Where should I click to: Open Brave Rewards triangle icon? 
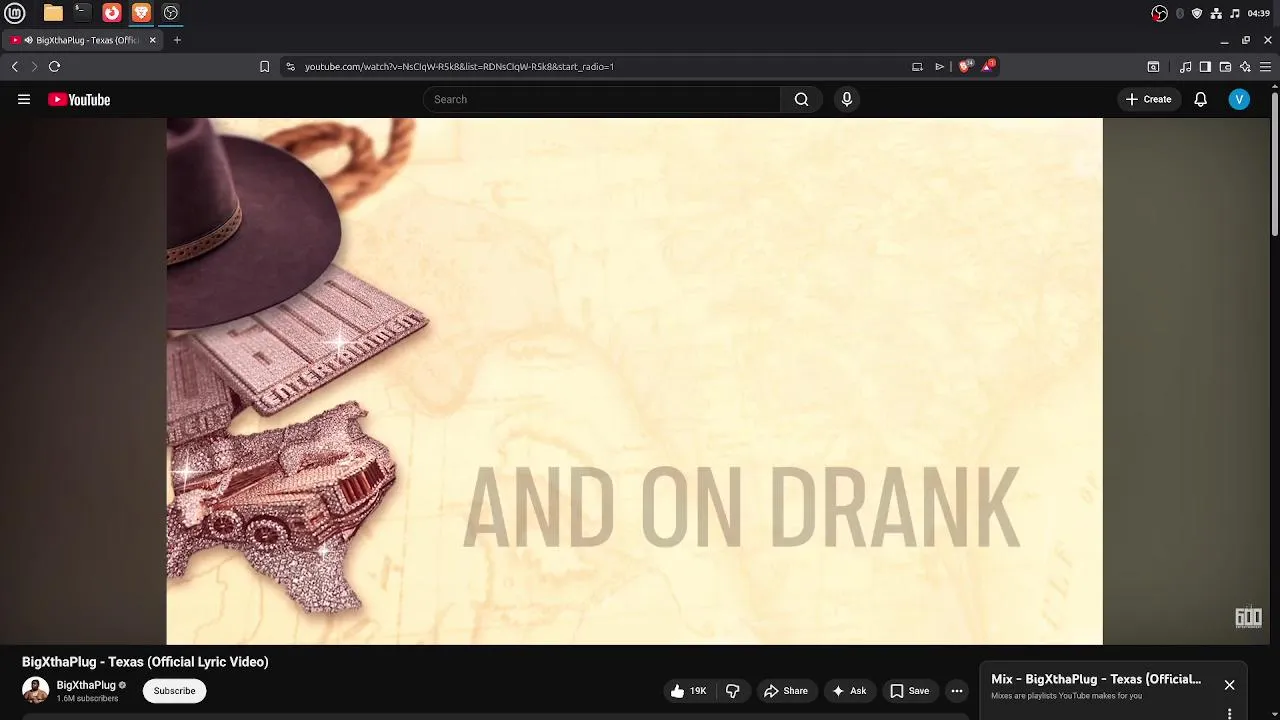click(x=987, y=66)
